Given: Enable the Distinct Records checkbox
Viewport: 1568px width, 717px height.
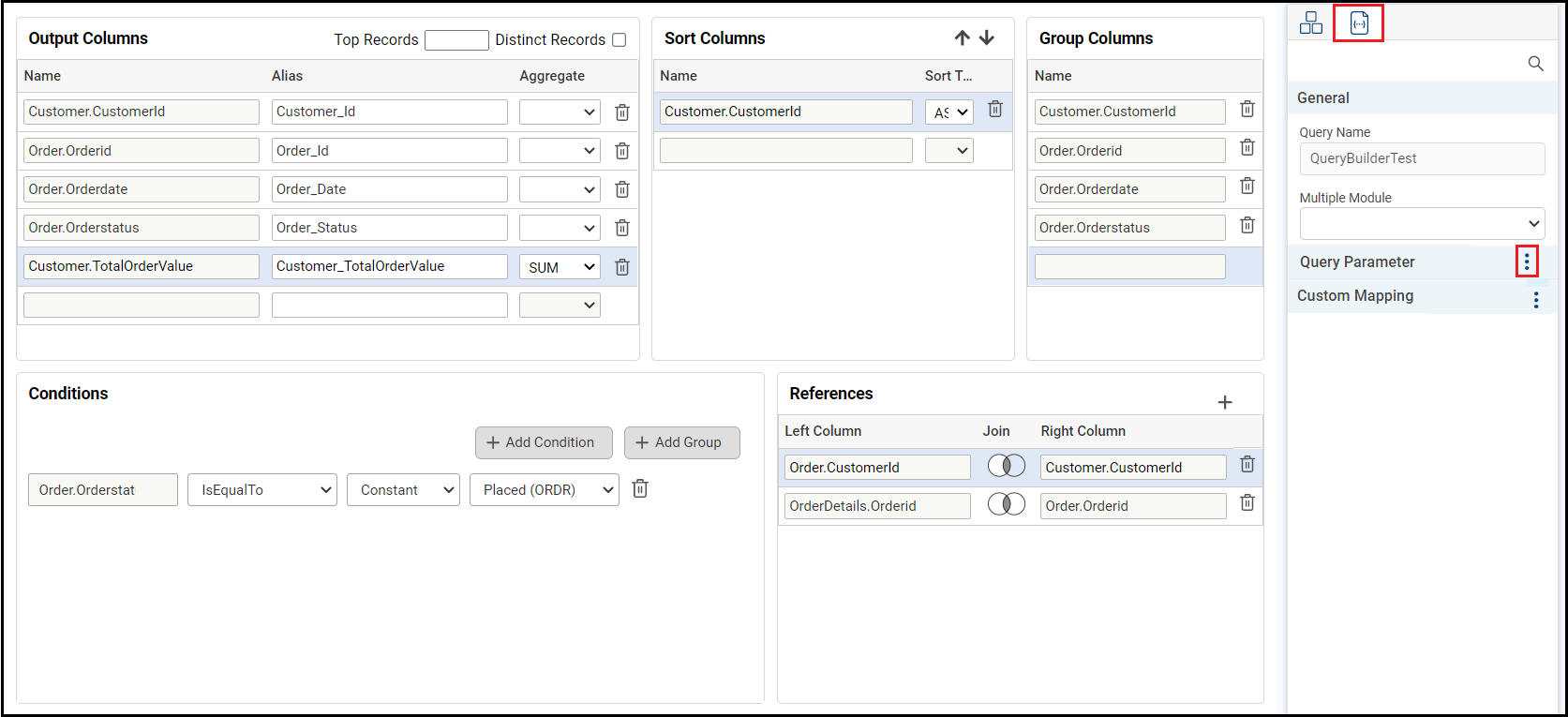Looking at the screenshot, I should click(x=620, y=39).
